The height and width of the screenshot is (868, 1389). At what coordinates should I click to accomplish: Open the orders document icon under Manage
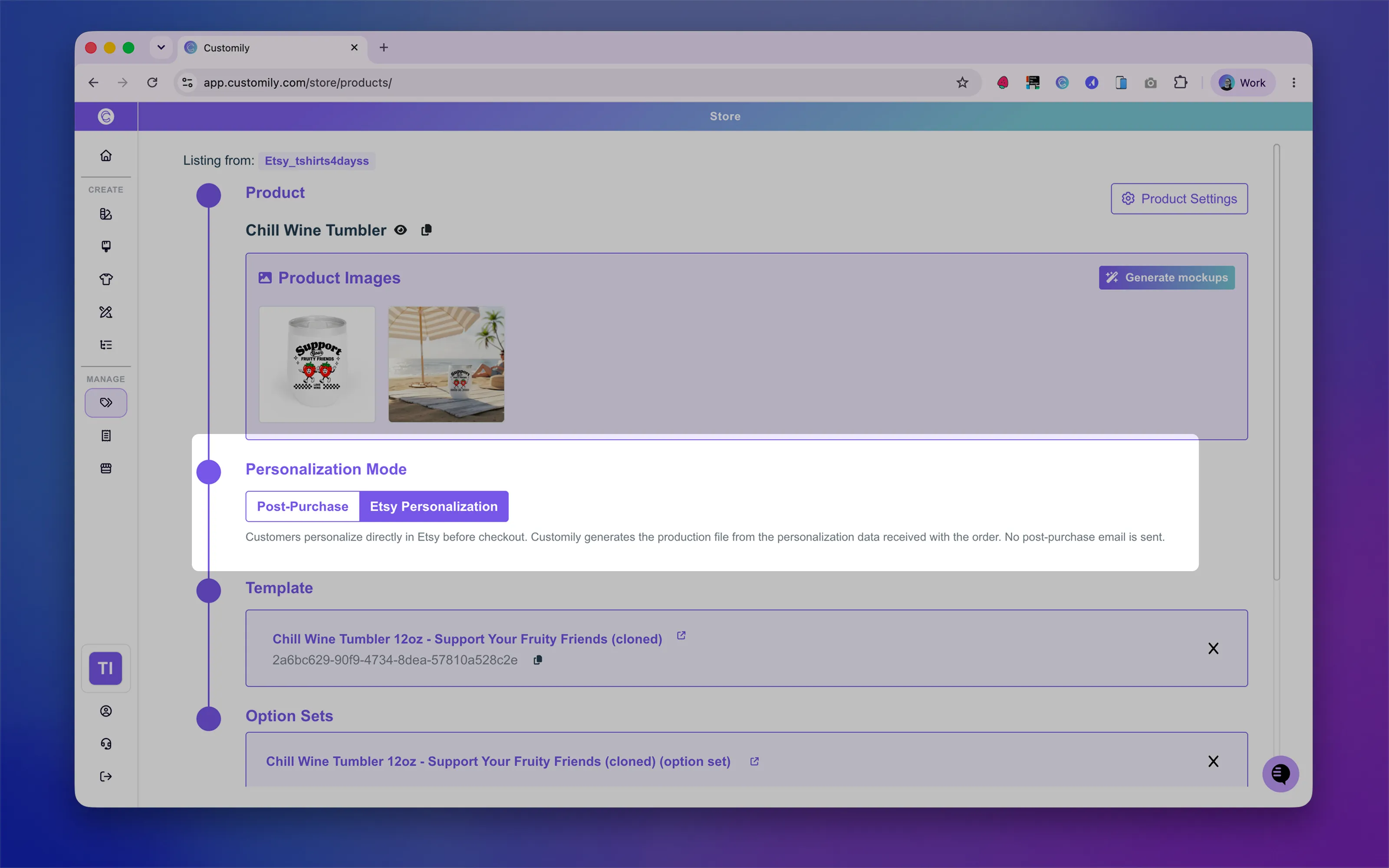pyautogui.click(x=106, y=436)
